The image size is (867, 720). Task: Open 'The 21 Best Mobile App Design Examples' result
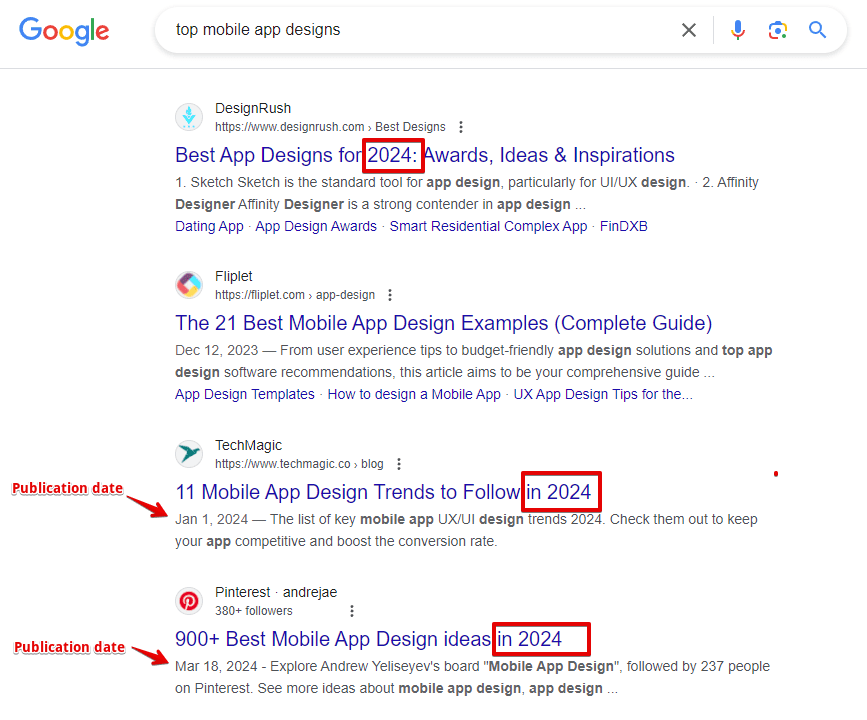(x=443, y=323)
